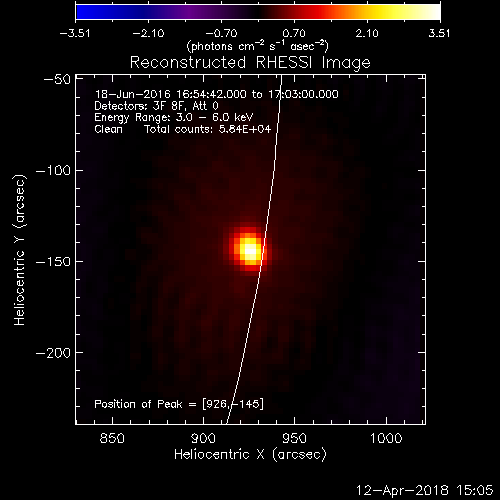
Task: Click the 'Total counts: 5.84E+04' text
Action: (x=207, y=129)
